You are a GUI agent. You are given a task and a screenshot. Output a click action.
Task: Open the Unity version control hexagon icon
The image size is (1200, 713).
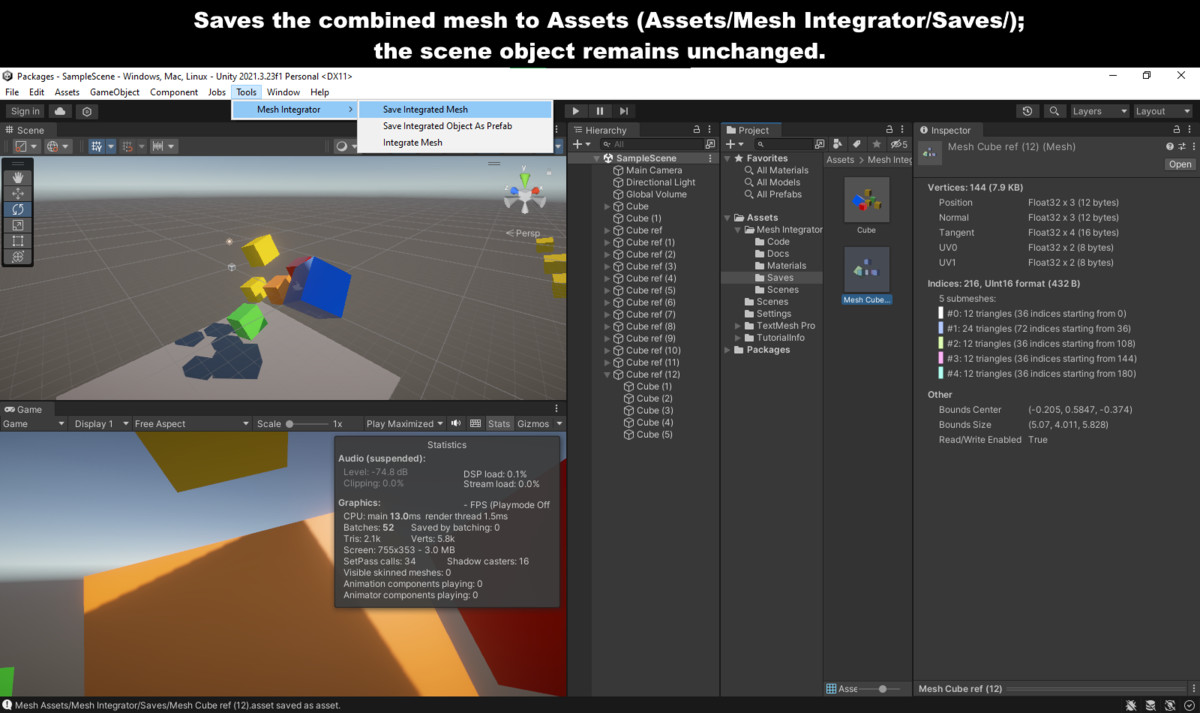coord(87,111)
